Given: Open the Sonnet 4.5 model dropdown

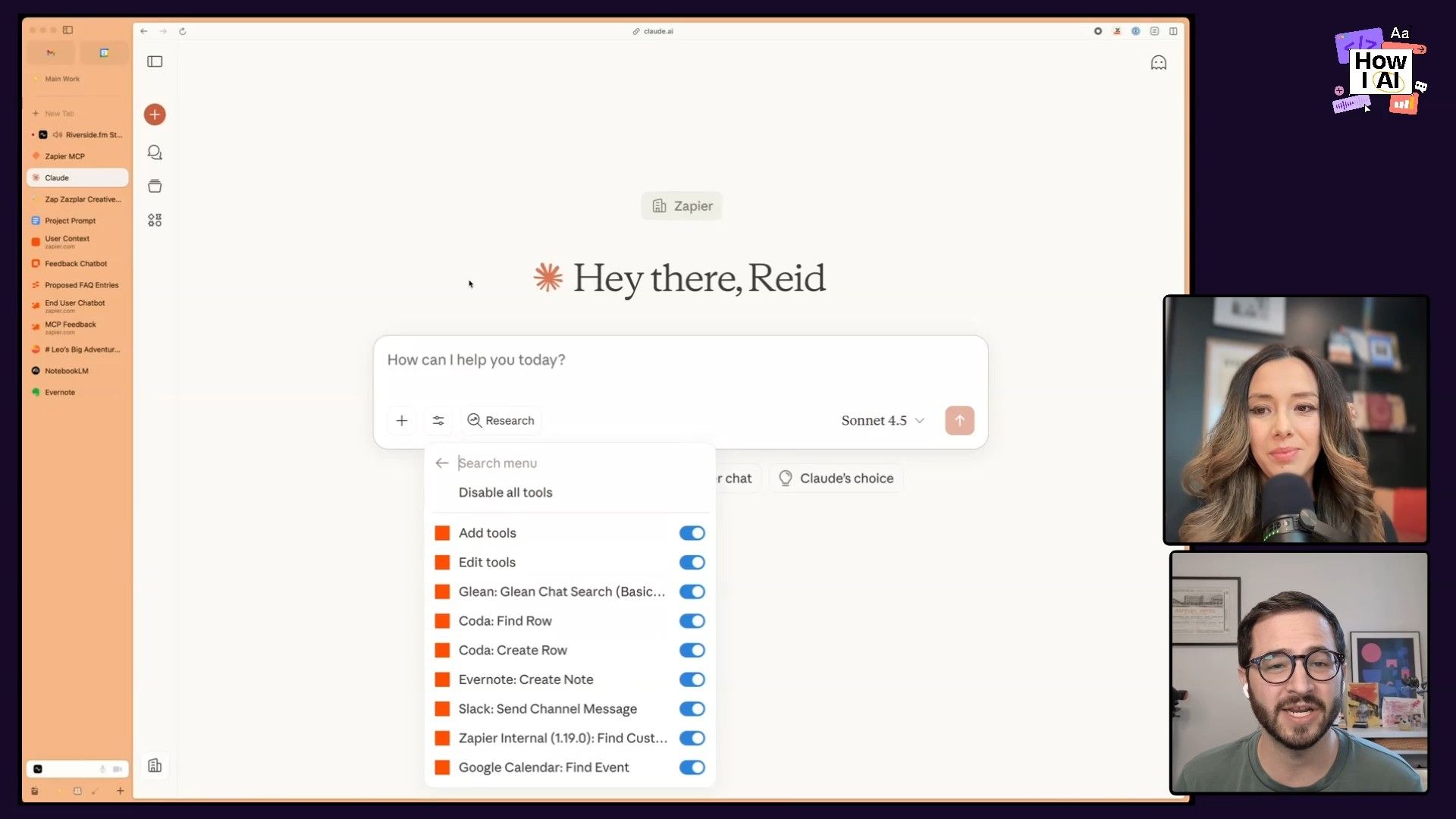Looking at the screenshot, I should coord(883,420).
